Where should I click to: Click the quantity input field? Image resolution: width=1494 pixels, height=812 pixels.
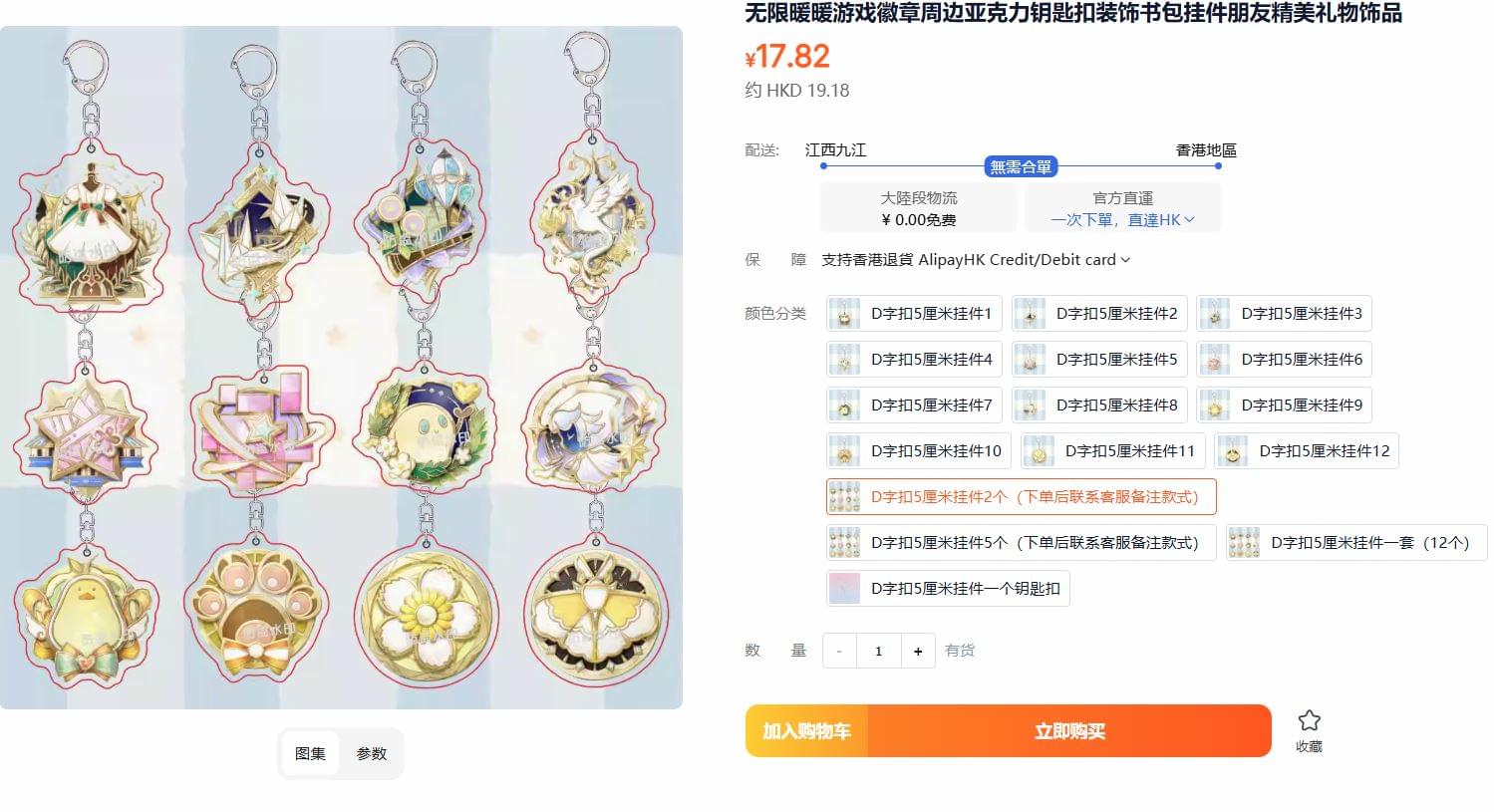(x=878, y=651)
